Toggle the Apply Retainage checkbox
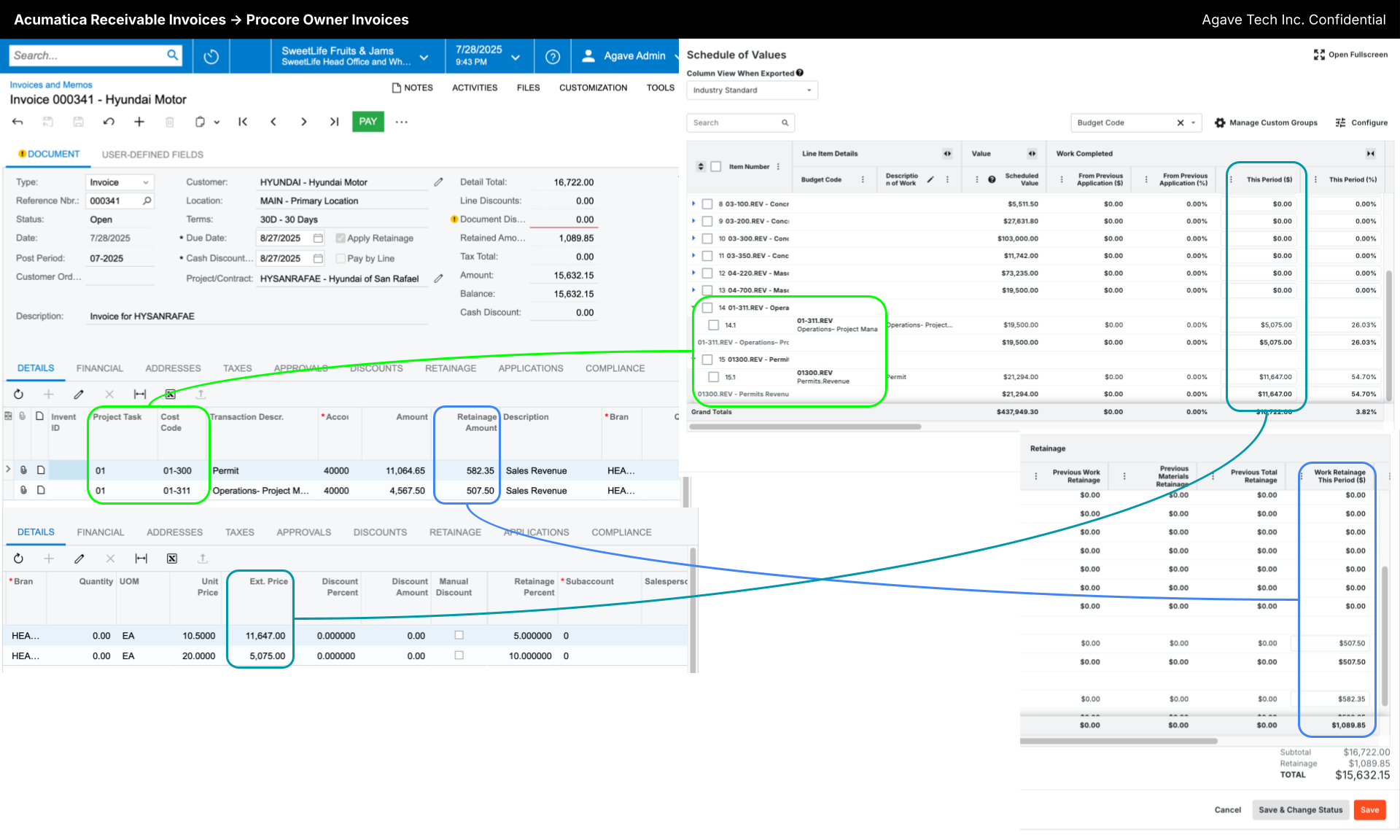Screen dimensions: 1400x840 [341, 238]
